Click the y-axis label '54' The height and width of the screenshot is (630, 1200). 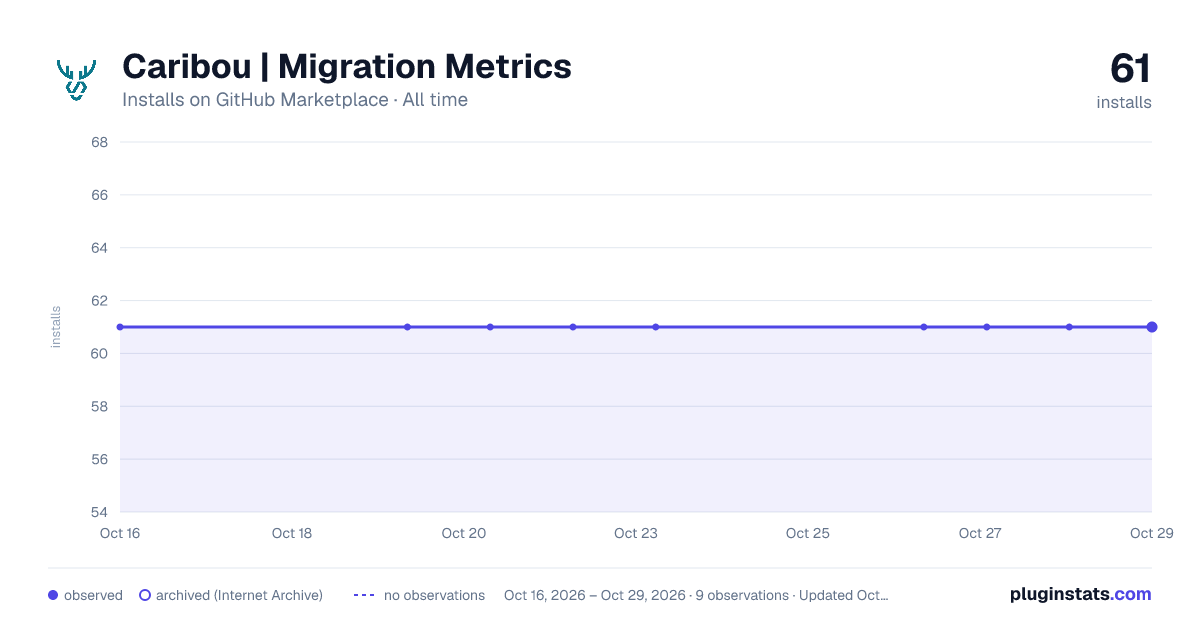pos(100,513)
